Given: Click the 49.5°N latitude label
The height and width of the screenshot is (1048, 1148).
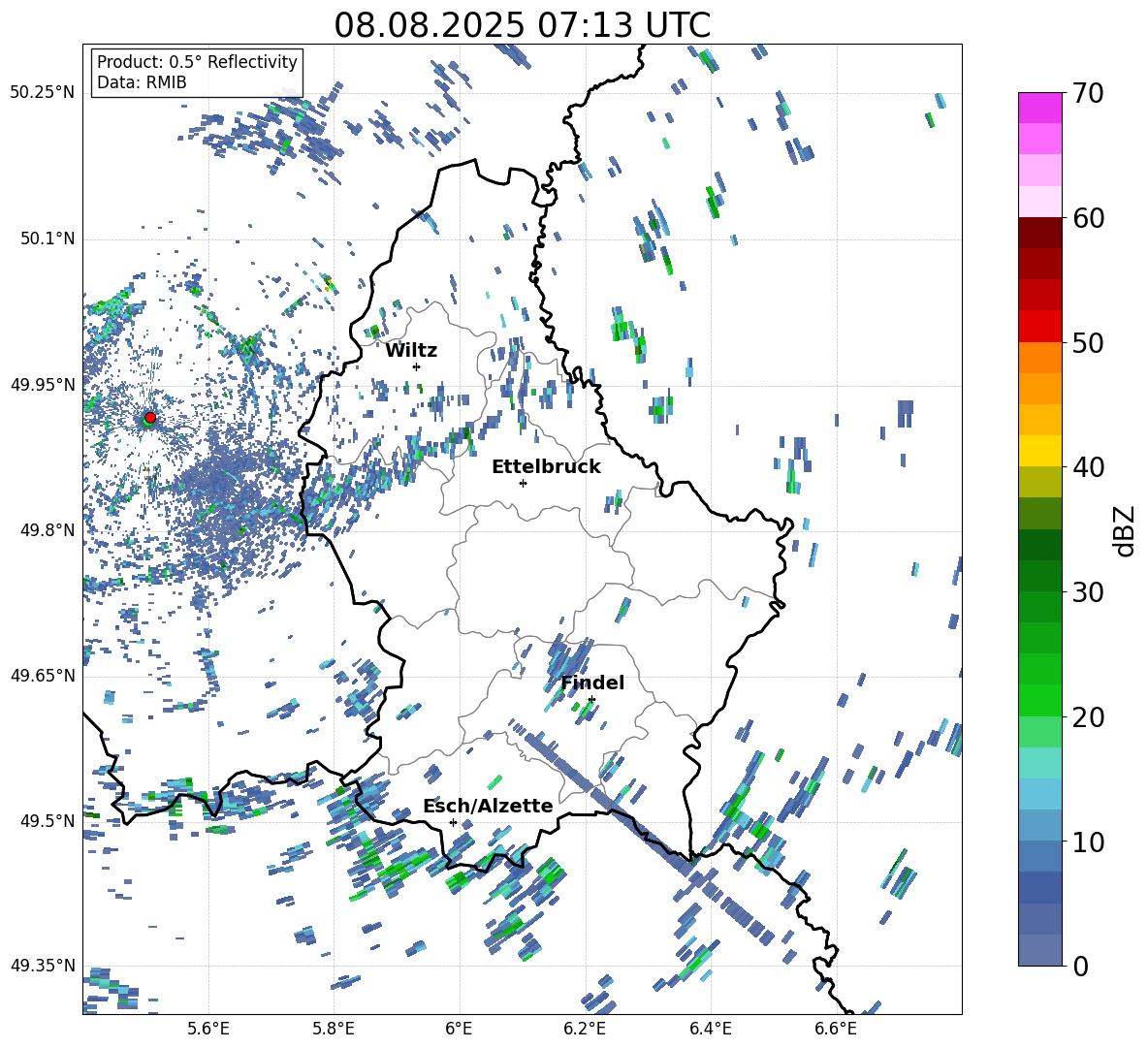Looking at the screenshot, I should tap(48, 820).
